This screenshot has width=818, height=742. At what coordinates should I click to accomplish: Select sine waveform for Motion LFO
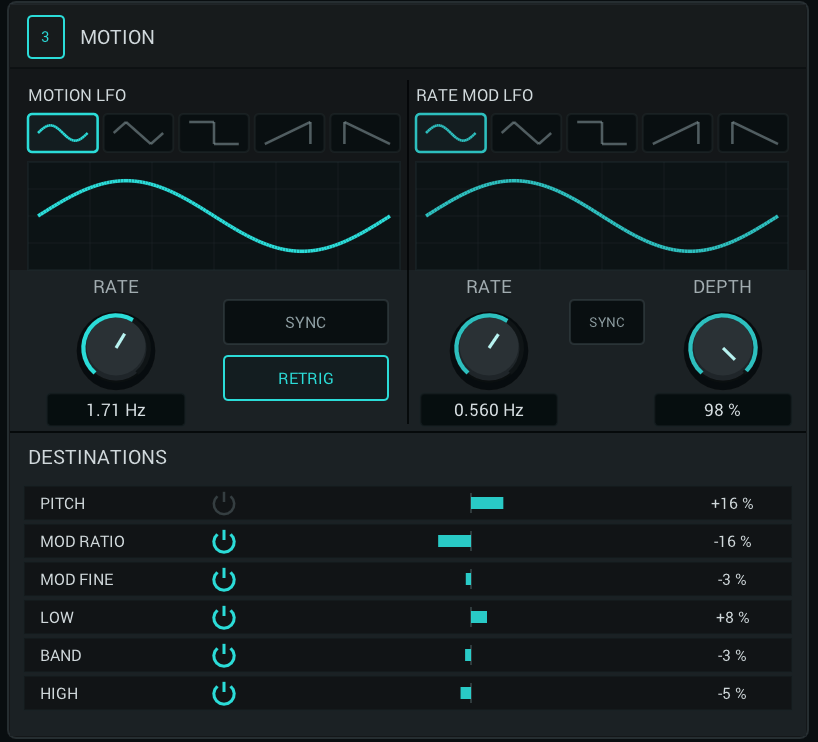tap(63, 133)
